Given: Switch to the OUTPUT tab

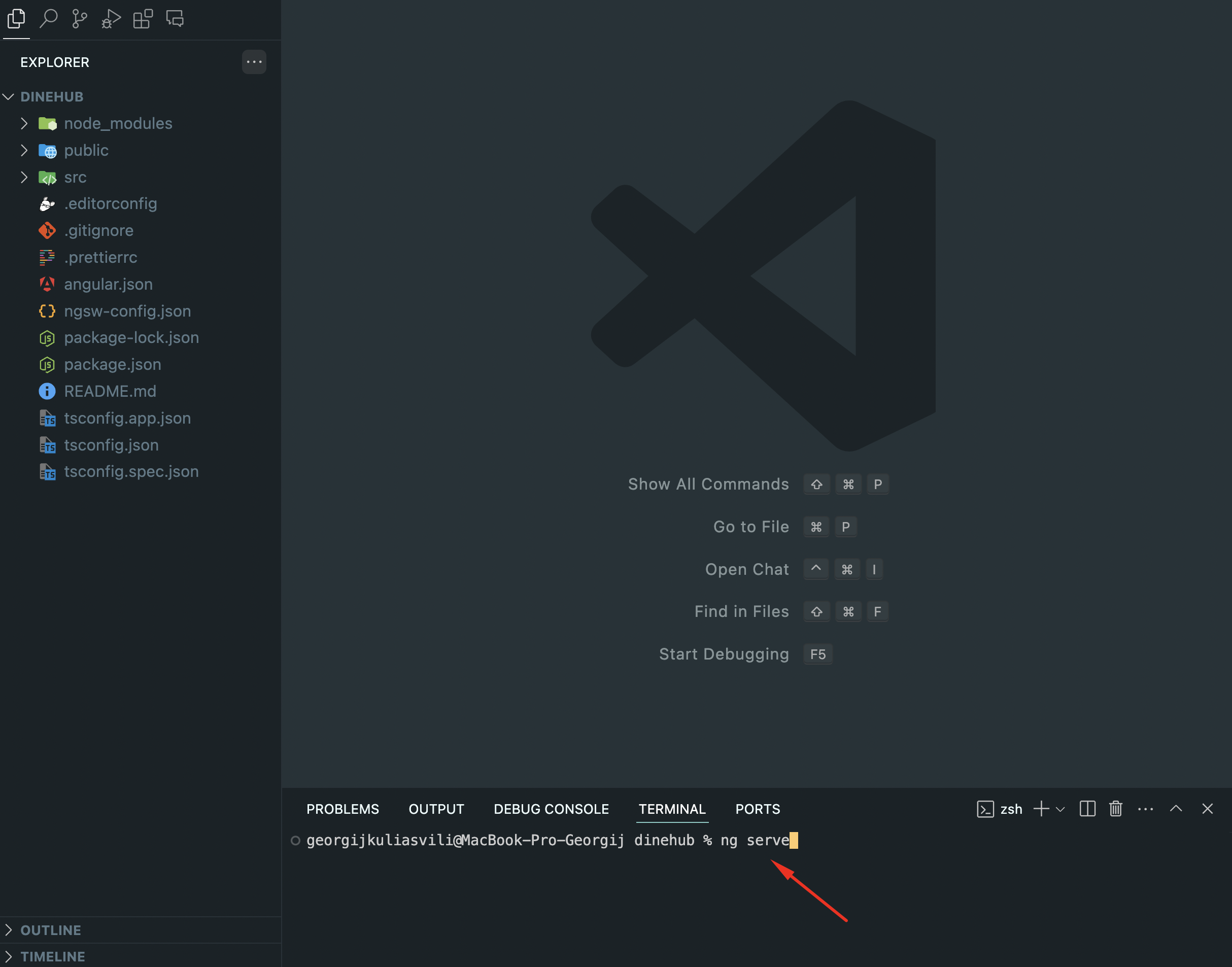Looking at the screenshot, I should (436, 809).
